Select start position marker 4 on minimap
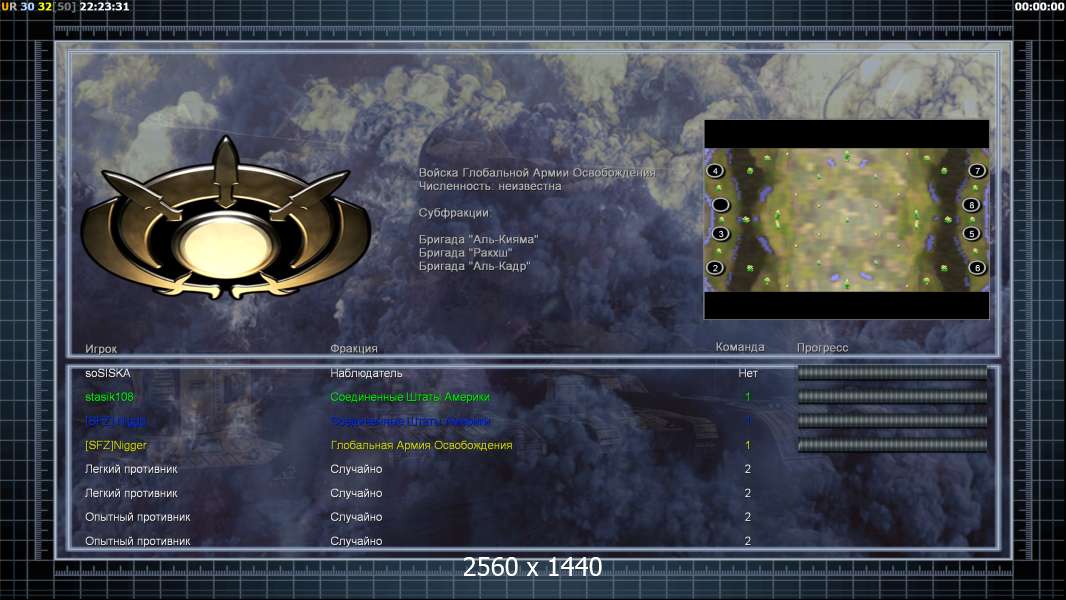 715,171
